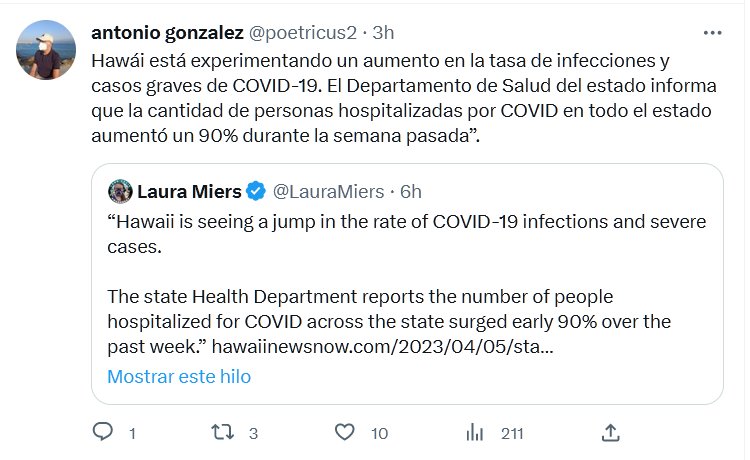This screenshot has height=460, width=750.
Task: Click Laura Miers' blue verified badge
Action: click(x=255, y=191)
